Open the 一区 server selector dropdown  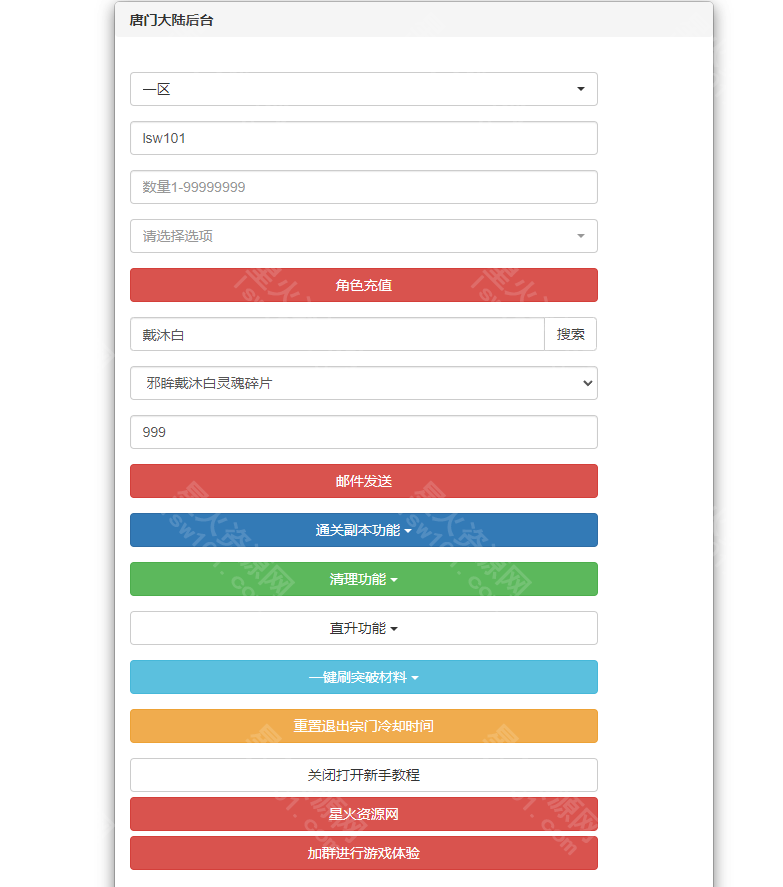363,89
